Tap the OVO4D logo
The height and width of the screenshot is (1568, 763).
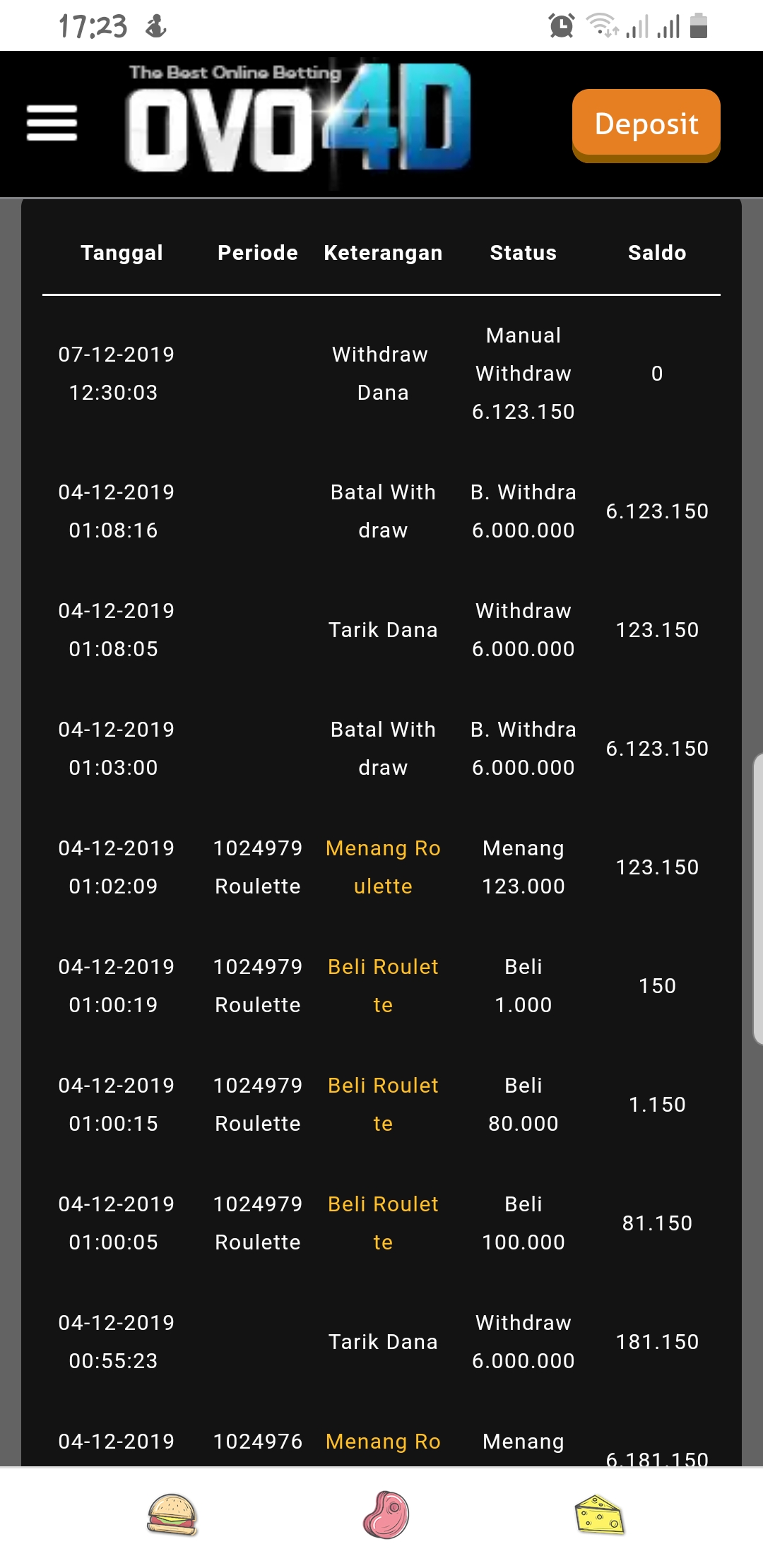tap(299, 119)
